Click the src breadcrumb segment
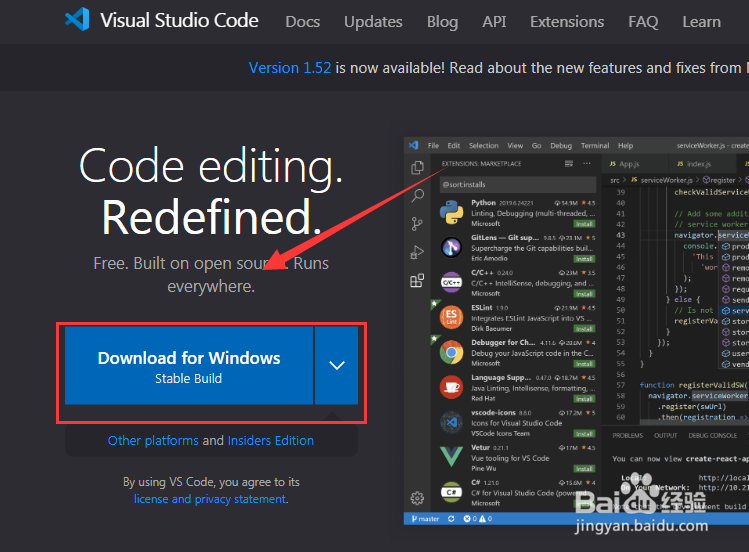 (x=615, y=180)
